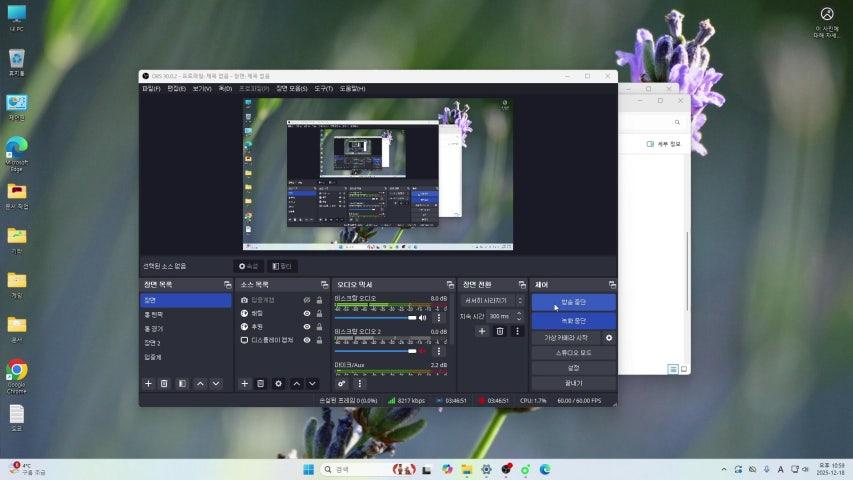Open source properties gear in Sources panel
The image size is (853, 480).
279,383
